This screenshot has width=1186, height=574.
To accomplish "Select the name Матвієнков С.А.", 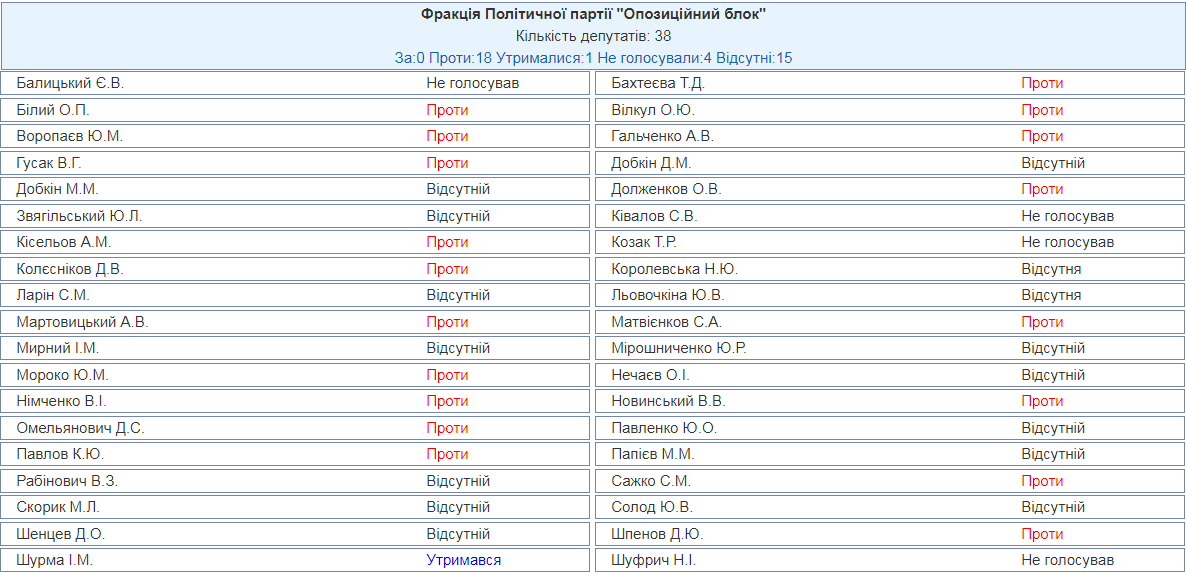I will 667,322.
